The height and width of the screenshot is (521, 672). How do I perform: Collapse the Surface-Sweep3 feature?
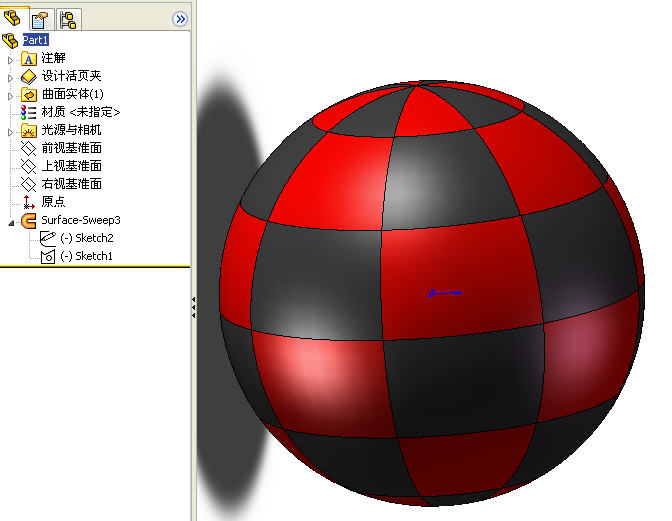pyautogui.click(x=11, y=223)
